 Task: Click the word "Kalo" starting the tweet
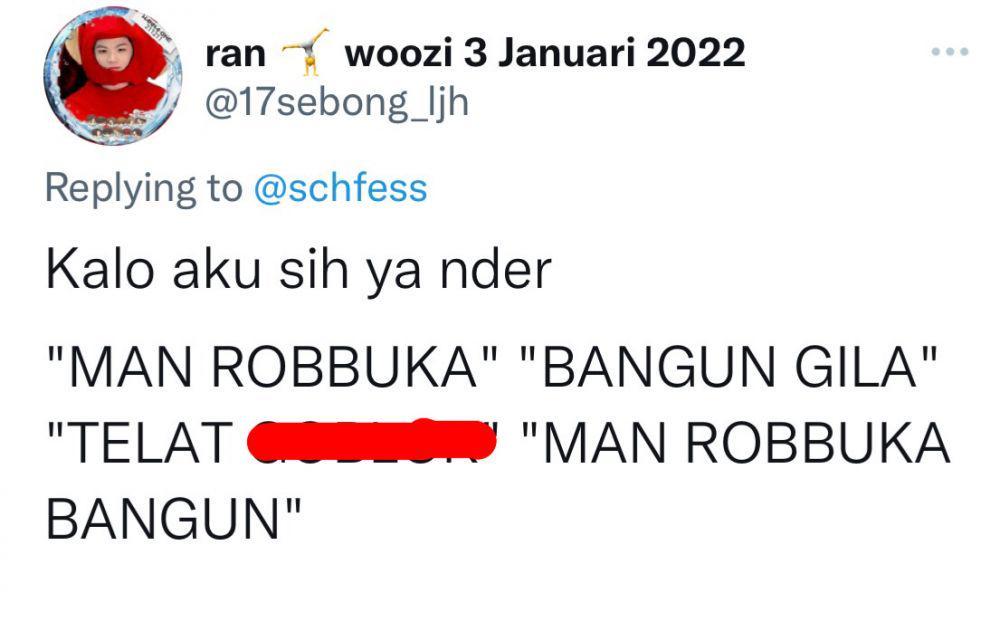coord(100,270)
